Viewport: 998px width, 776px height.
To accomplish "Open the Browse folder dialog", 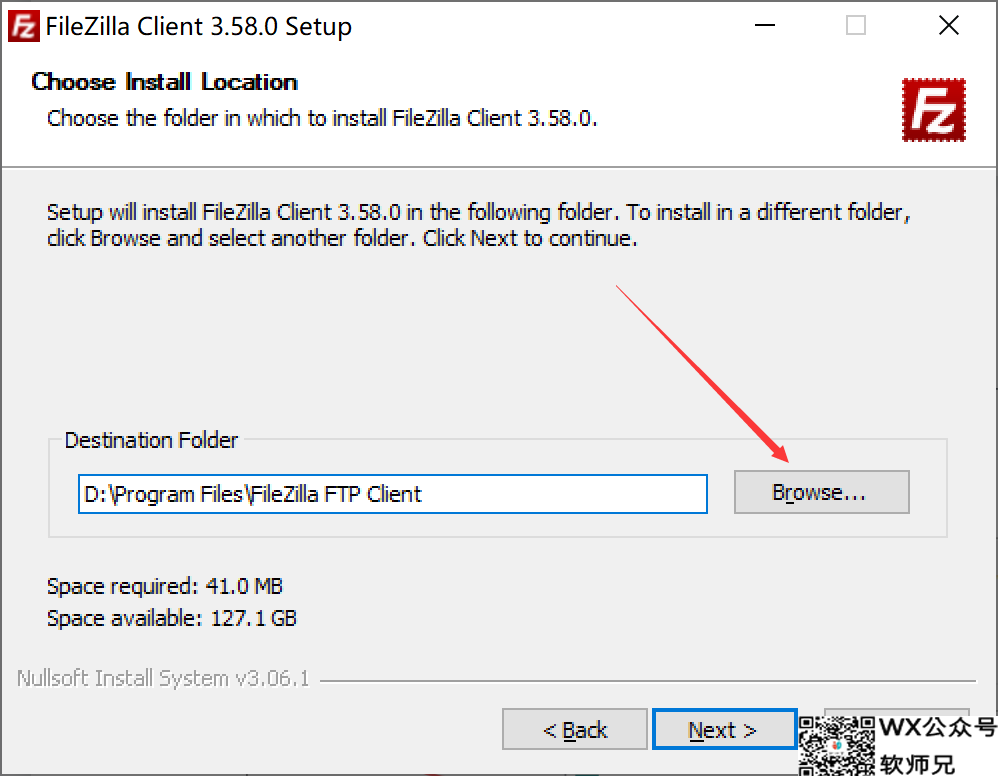I will [x=821, y=493].
